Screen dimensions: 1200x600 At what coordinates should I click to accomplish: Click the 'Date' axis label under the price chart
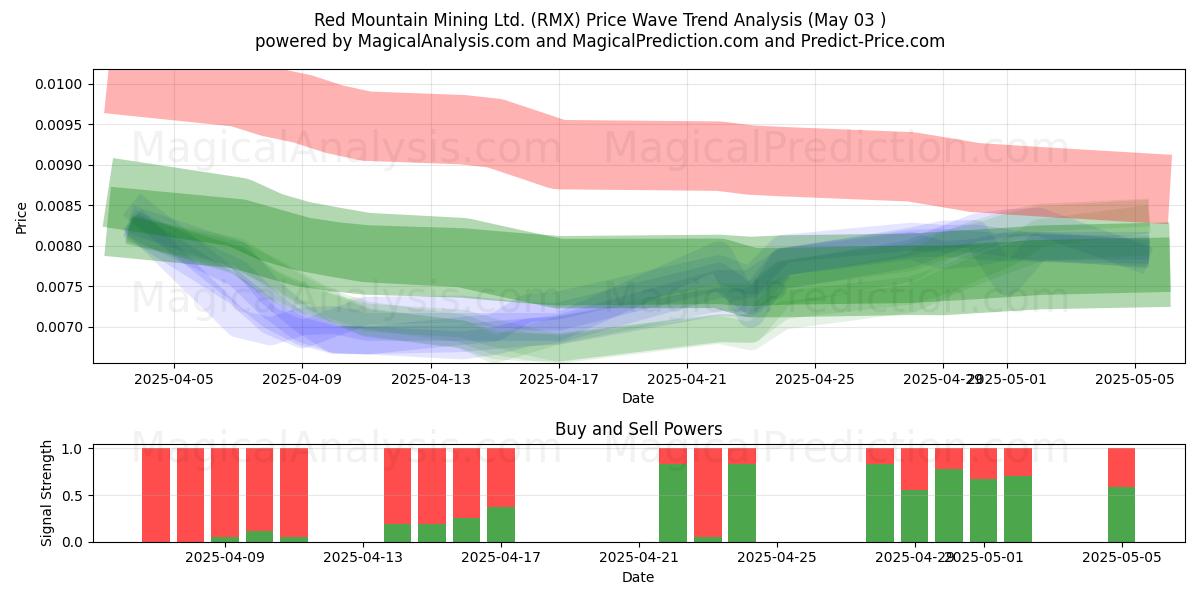pos(638,398)
